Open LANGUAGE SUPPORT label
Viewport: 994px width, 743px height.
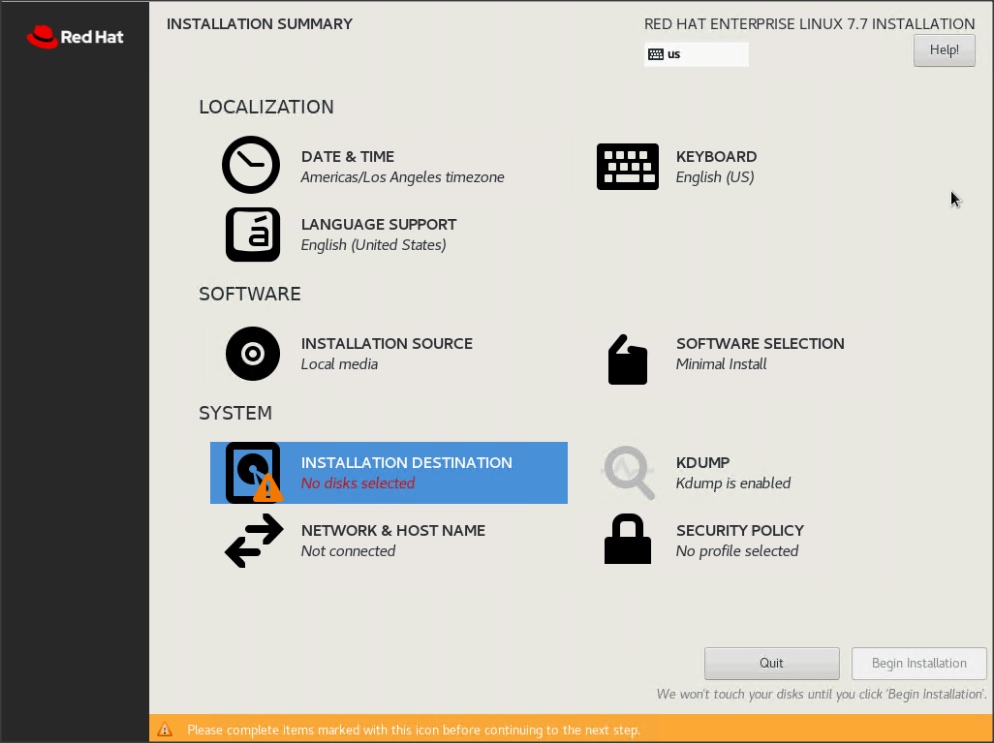click(378, 224)
